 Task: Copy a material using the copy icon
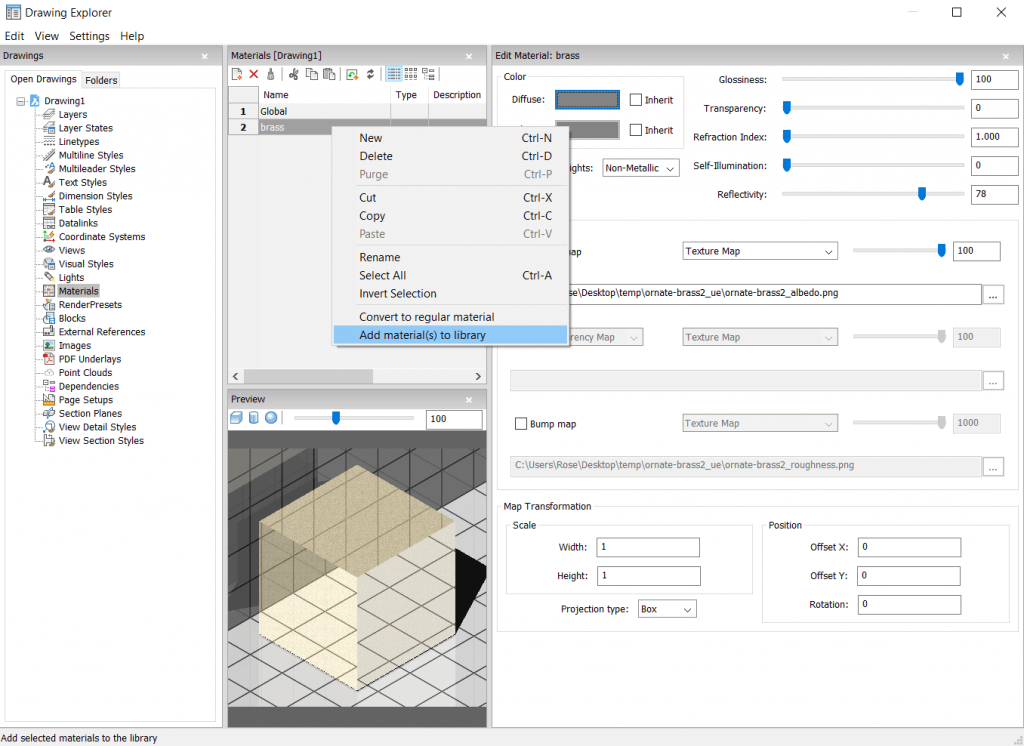coord(311,74)
